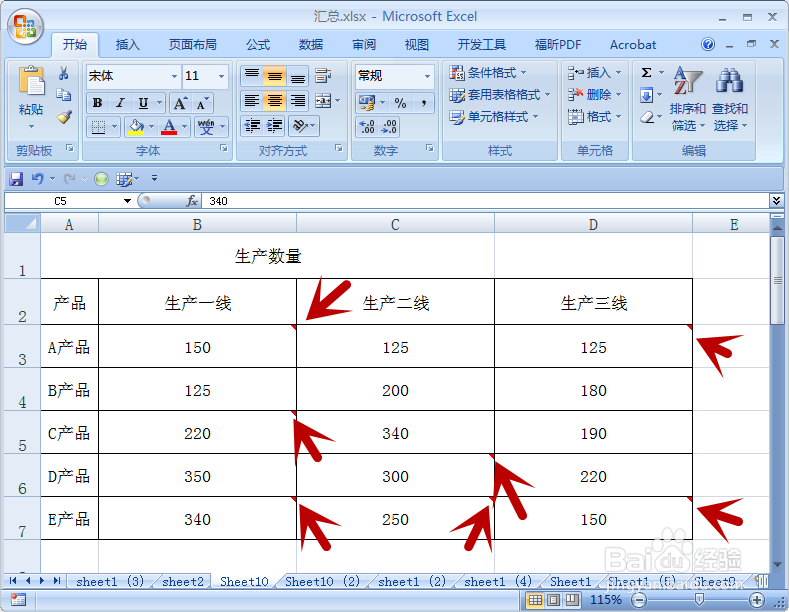Open Cell Styles dropdown
Image resolution: width=789 pixels, height=612 pixels.
[493, 117]
